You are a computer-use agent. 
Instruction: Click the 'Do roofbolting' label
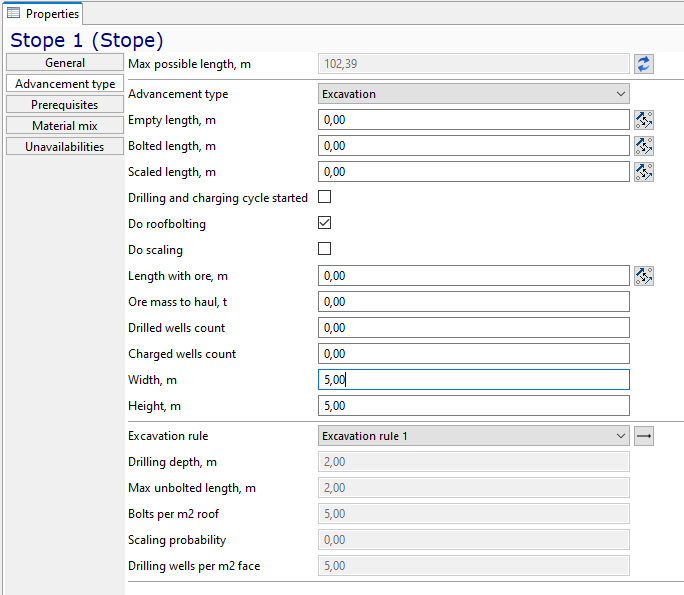click(x=167, y=224)
